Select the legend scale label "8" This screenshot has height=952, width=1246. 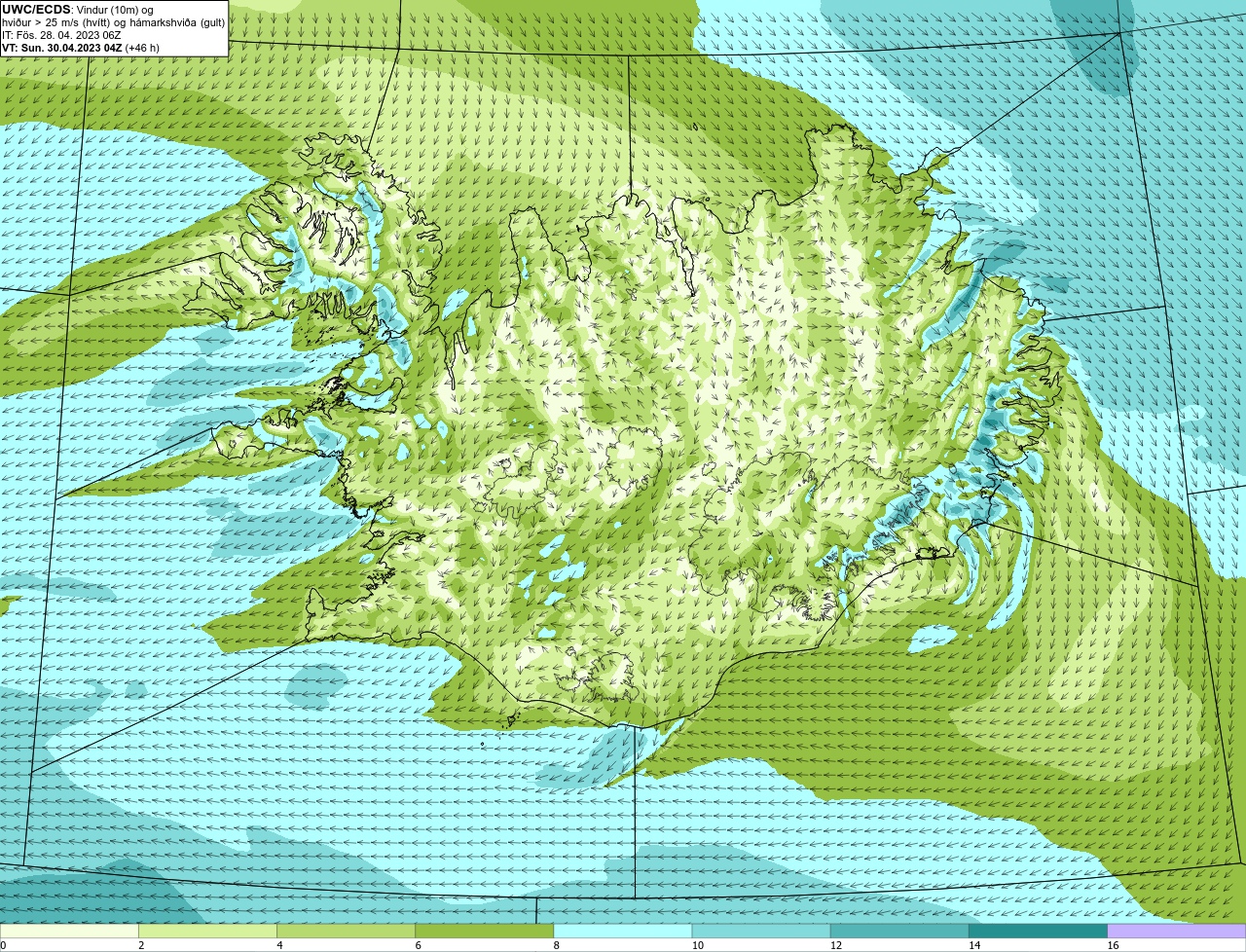(557, 945)
